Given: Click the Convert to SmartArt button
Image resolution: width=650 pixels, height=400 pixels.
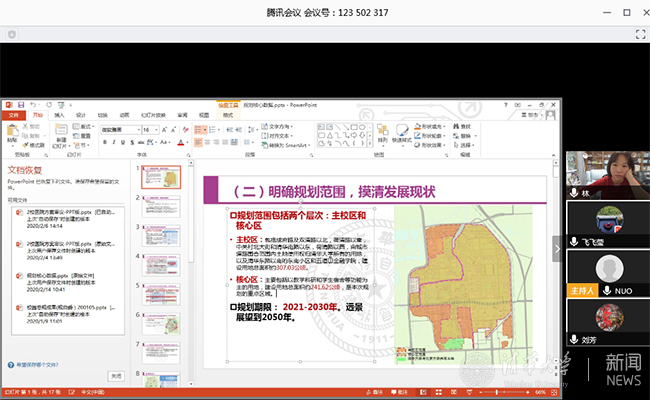Looking at the screenshot, I should (288, 145).
